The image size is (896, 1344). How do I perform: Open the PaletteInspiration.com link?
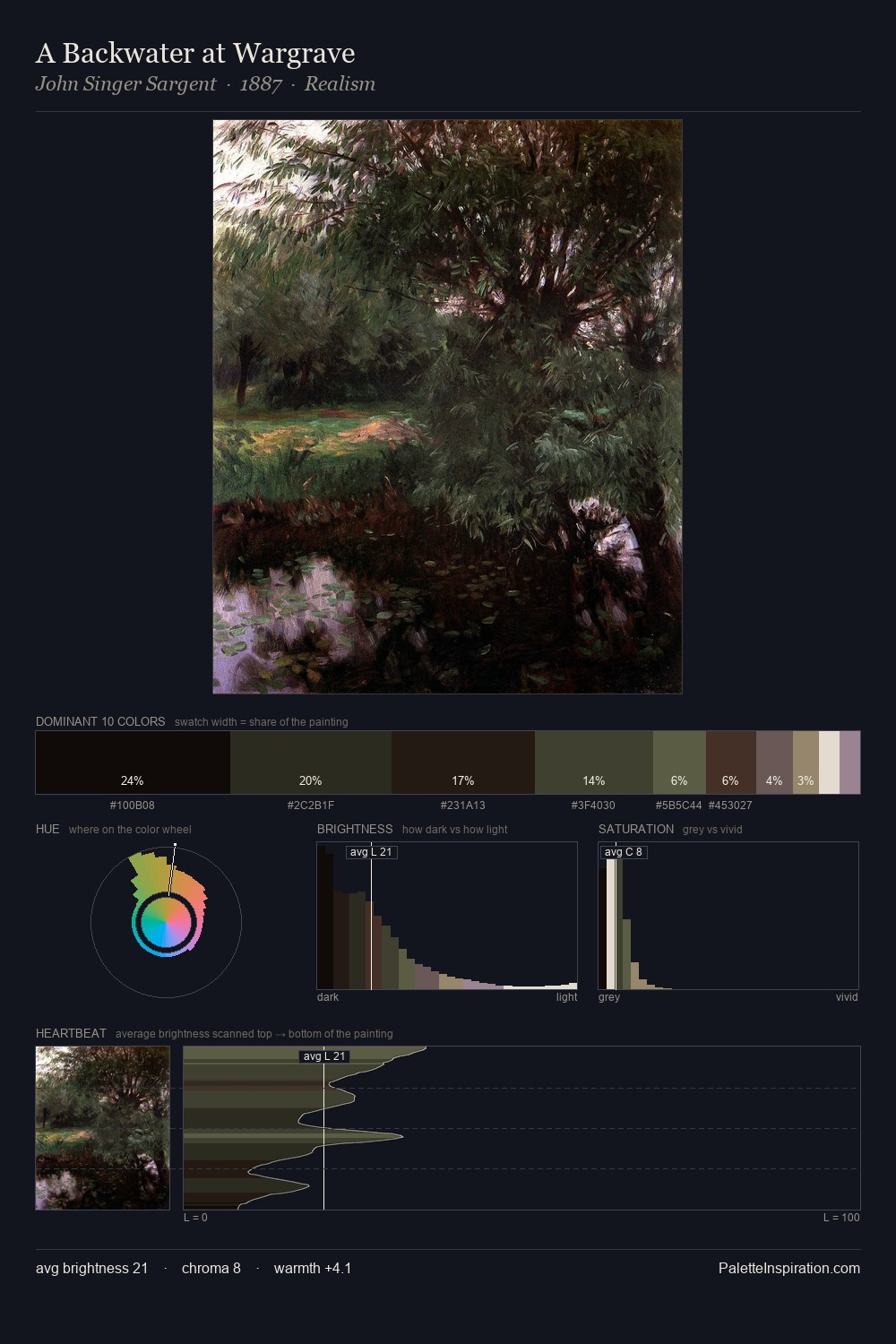coord(789,1268)
